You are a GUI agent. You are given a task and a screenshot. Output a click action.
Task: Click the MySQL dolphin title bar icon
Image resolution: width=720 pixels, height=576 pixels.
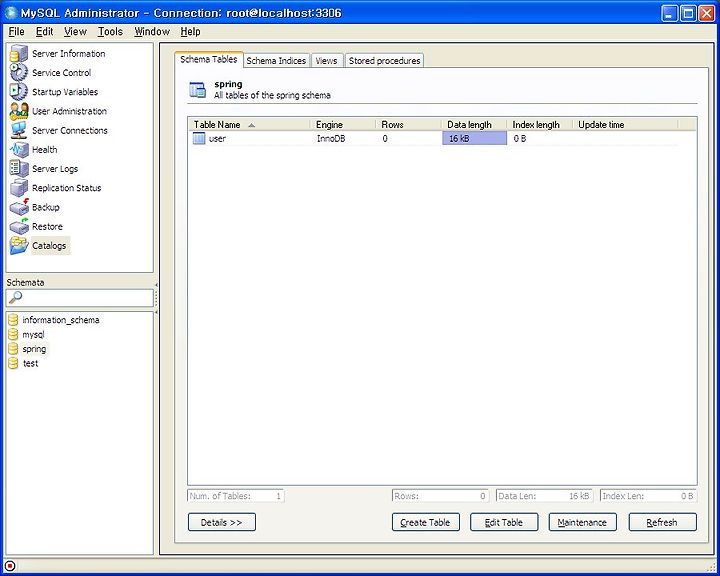tap(11, 13)
